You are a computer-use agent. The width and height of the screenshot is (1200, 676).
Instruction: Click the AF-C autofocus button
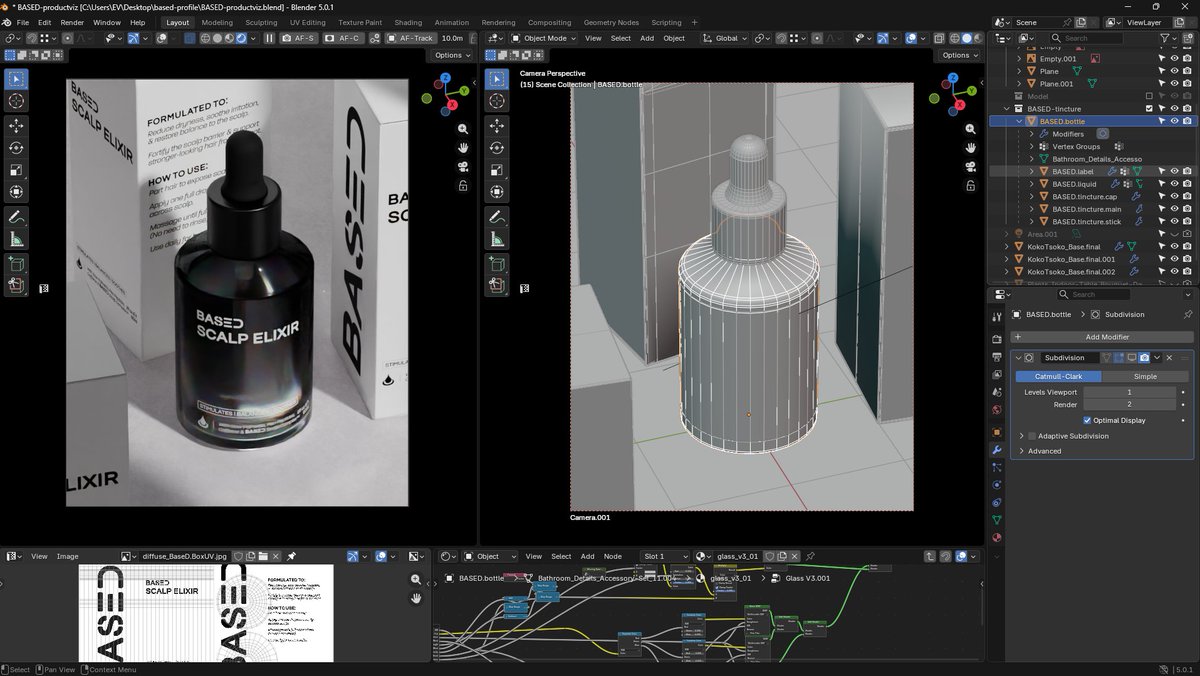pyautogui.click(x=343, y=38)
